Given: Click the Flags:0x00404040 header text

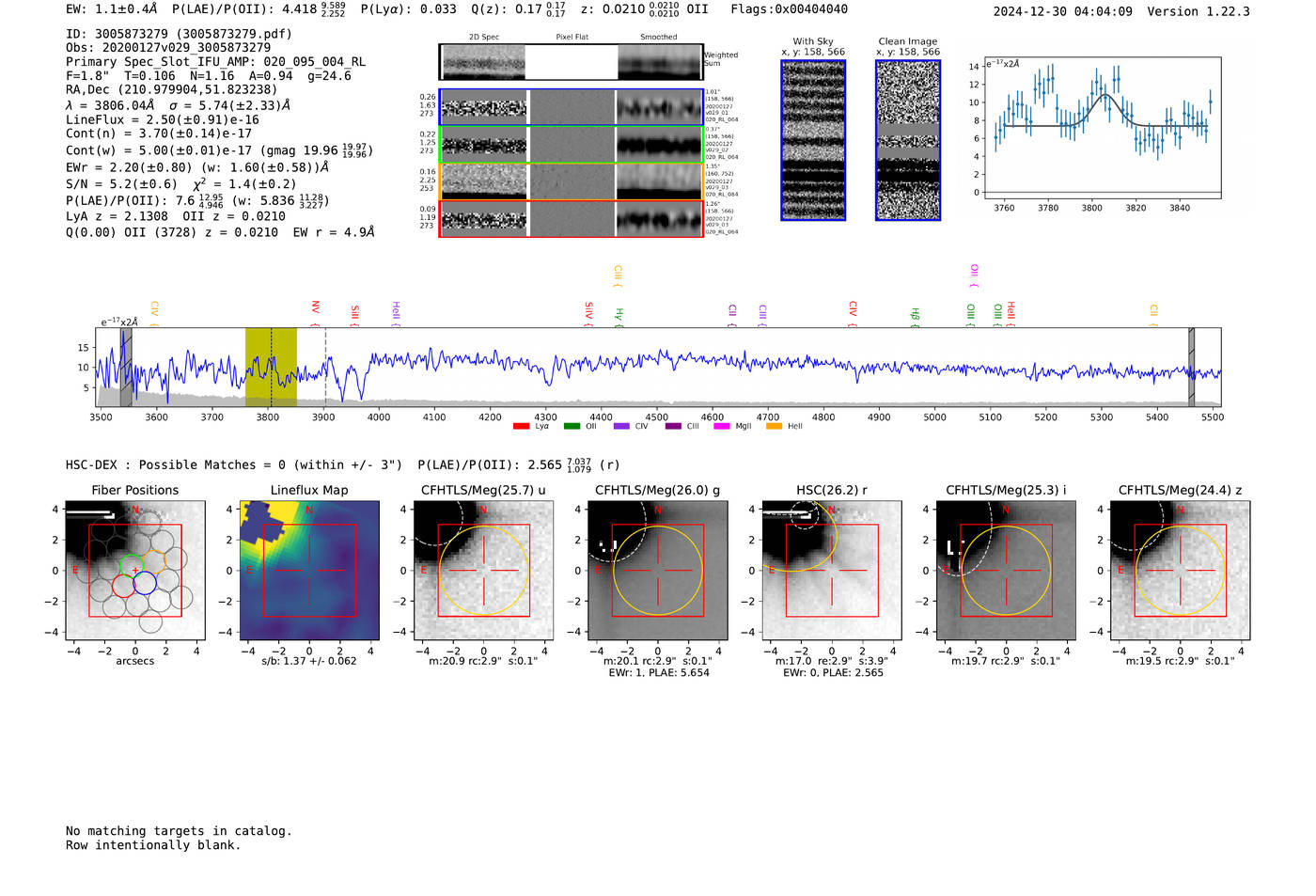Looking at the screenshot, I should (x=789, y=9).
